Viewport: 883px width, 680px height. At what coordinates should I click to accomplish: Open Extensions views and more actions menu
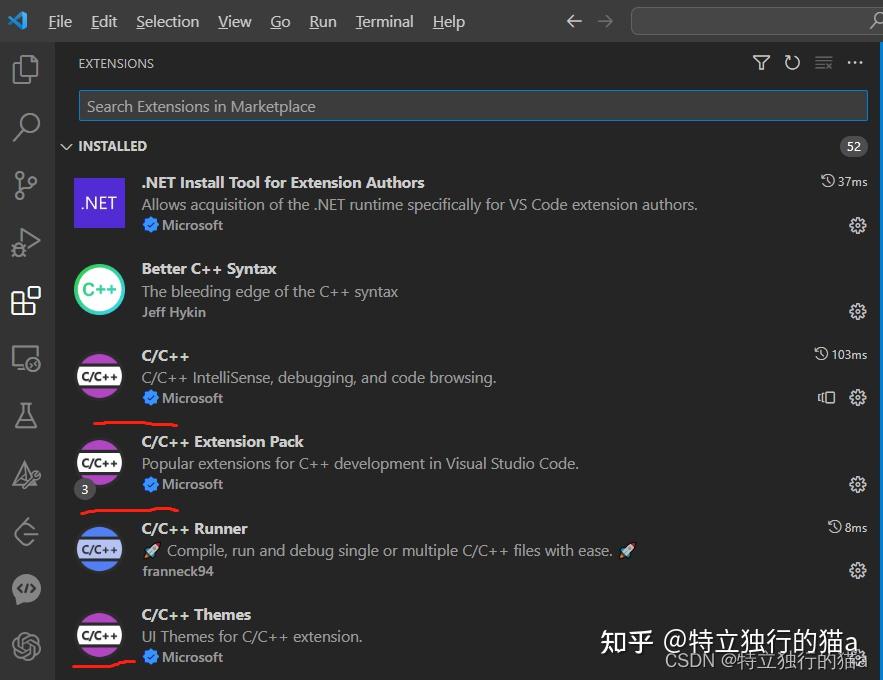(x=855, y=62)
